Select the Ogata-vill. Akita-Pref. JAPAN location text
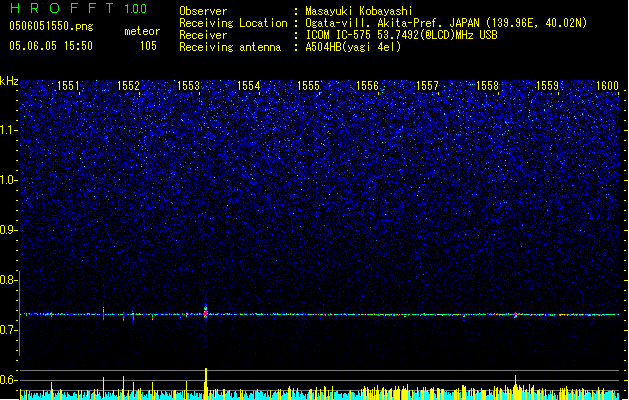Screen dimensions: 629x400 point(446,23)
